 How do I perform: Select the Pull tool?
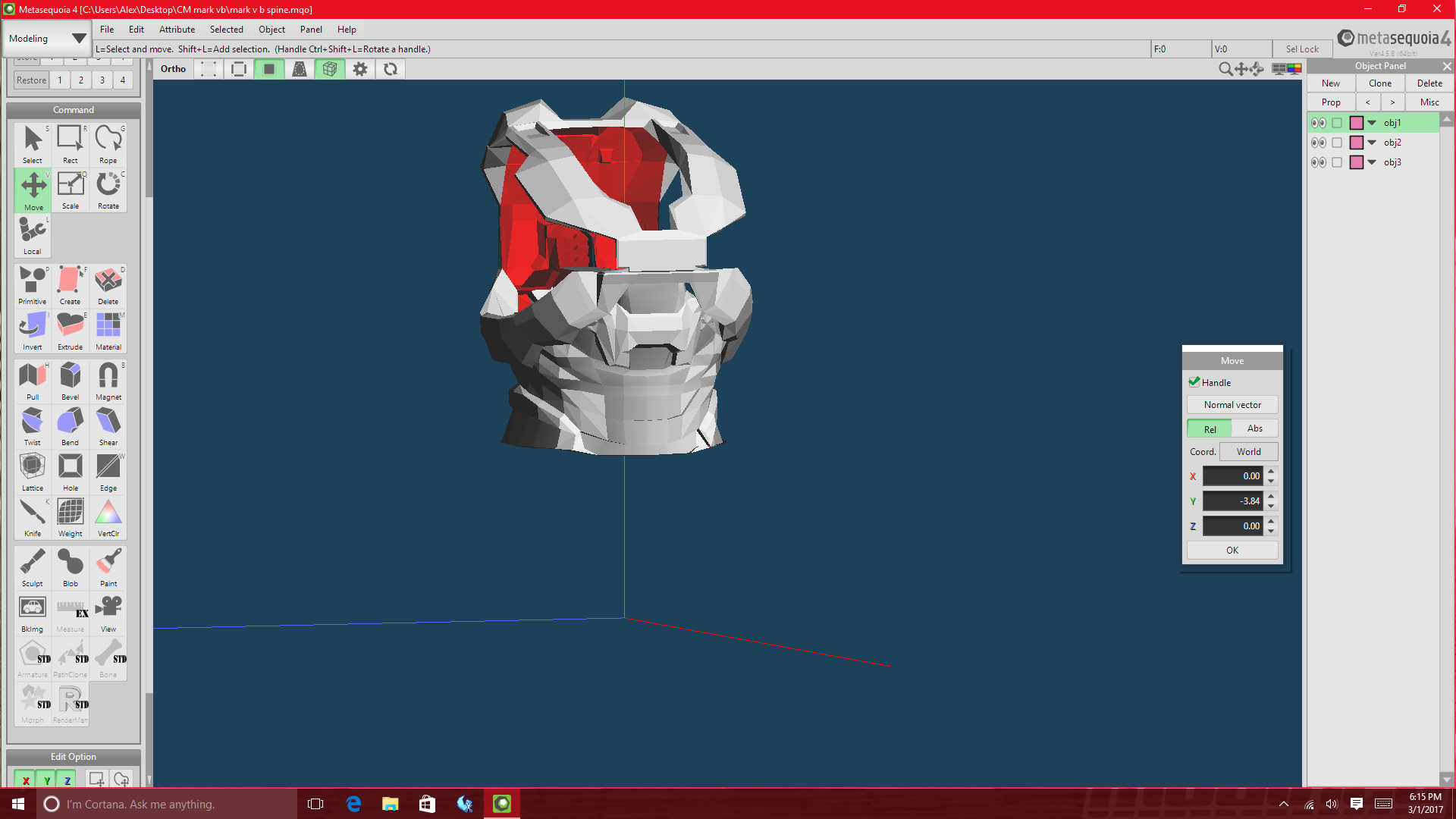click(33, 381)
